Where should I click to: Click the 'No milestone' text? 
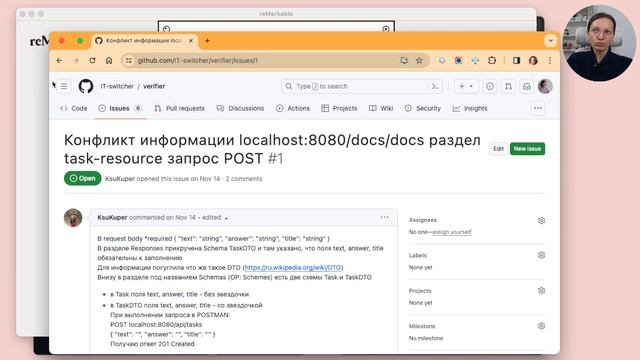pos(426,338)
